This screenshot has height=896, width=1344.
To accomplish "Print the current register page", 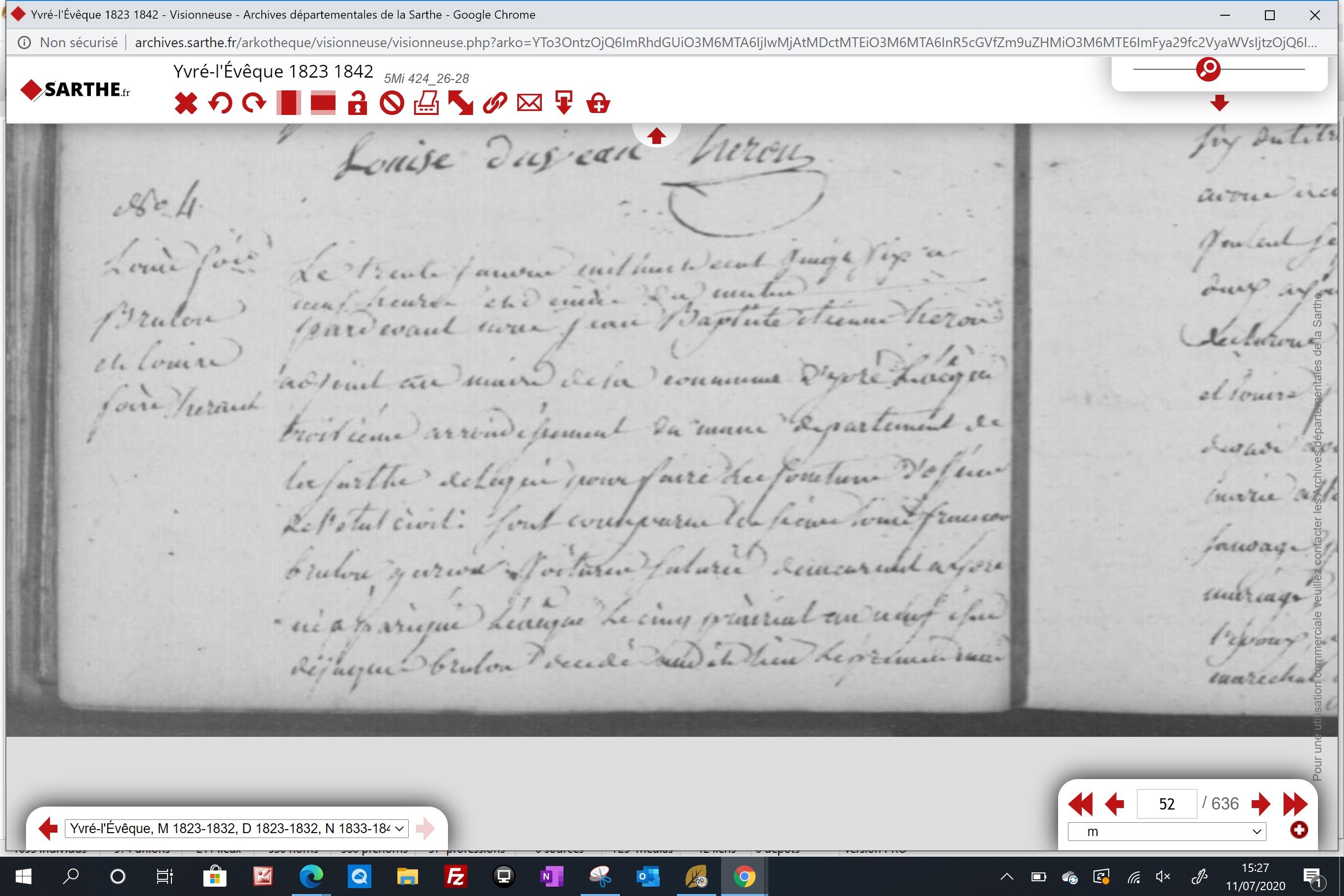I will 426,104.
